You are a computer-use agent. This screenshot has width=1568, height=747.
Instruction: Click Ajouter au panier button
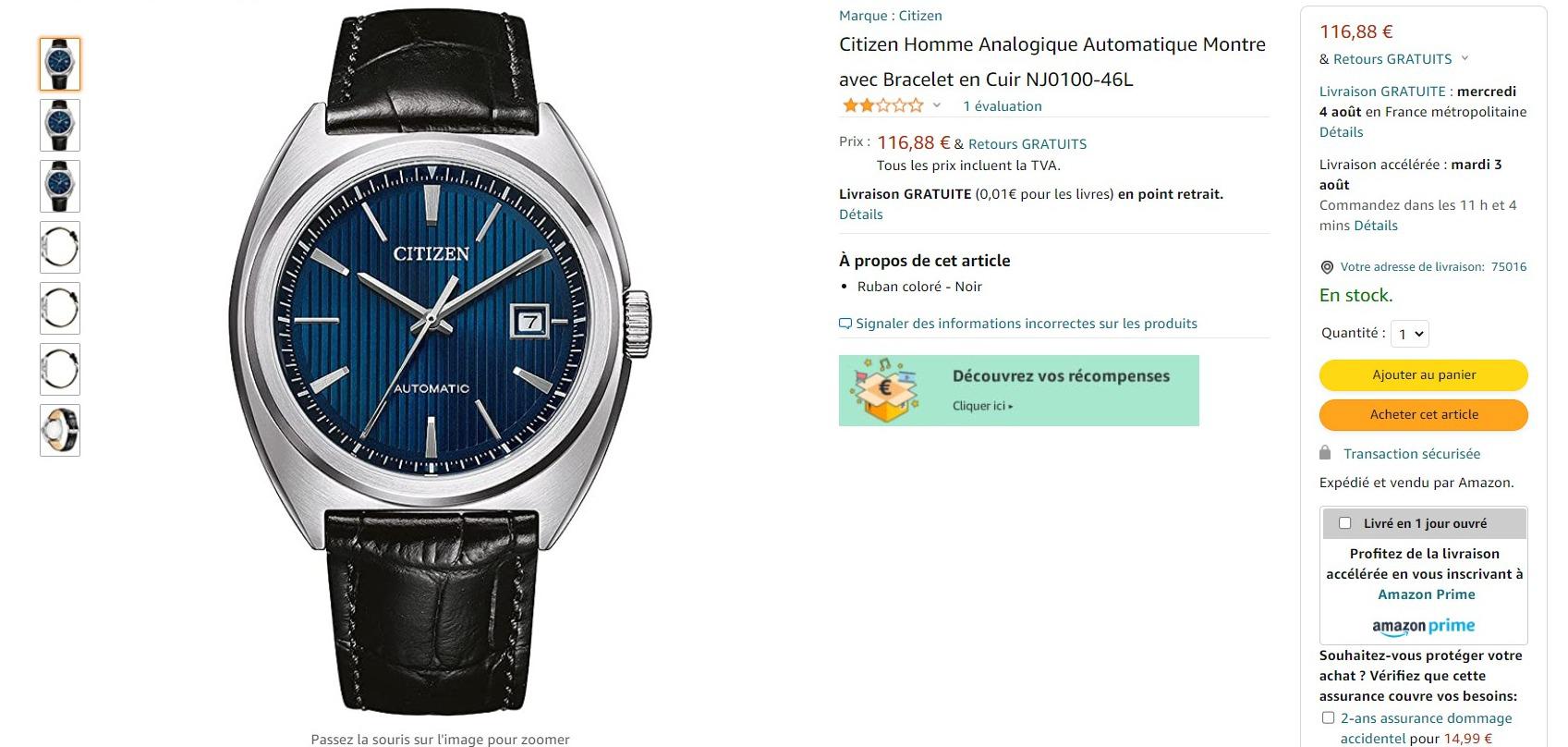pos(1423,374)
